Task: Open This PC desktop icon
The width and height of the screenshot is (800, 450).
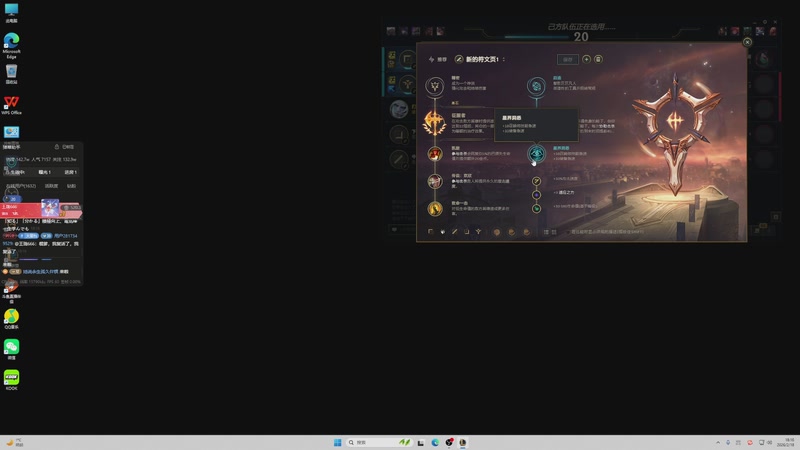Action: tap(11, 13)
